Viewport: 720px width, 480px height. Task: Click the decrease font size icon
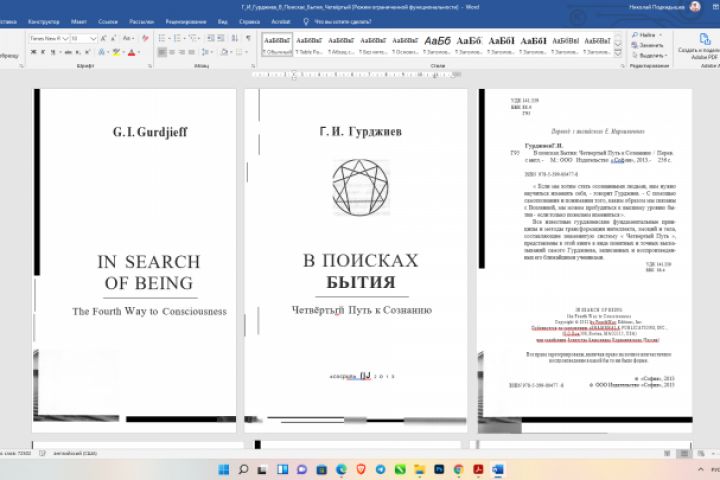click(113, 38)
